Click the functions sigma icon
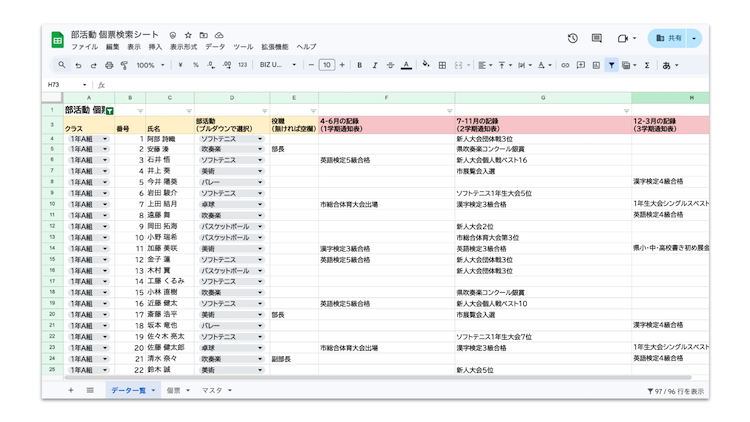Screen dimensions: 750x422 (647, 65)
